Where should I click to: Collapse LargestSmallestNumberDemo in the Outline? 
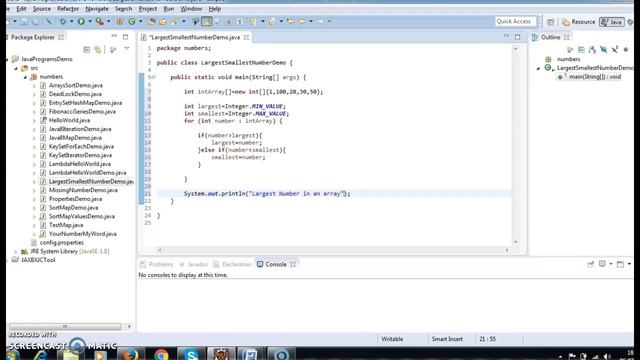click(538, 68)
